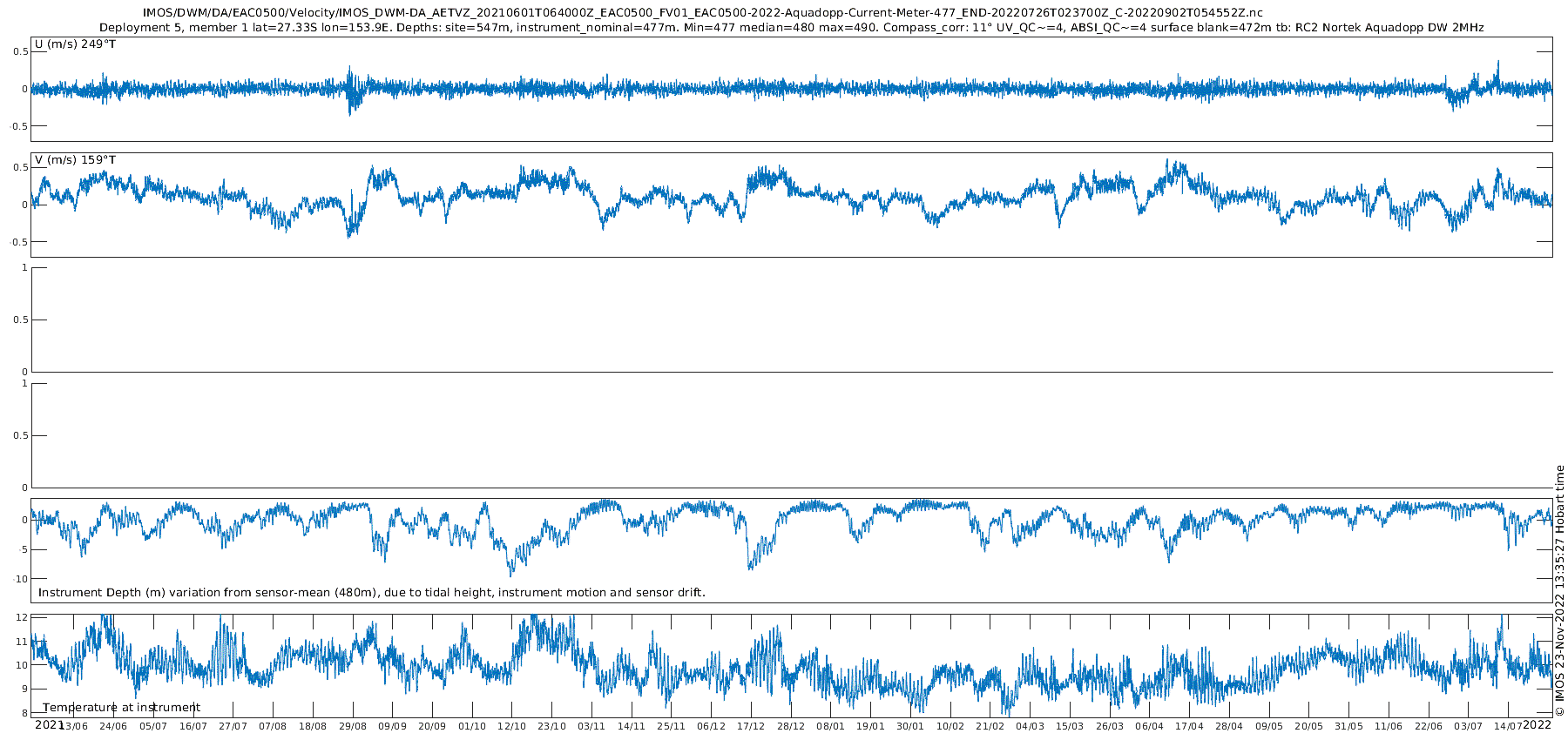Screen dimensions: 1568x740
Task: Select the '14/07' date tick label
Action: point(1509,726)
